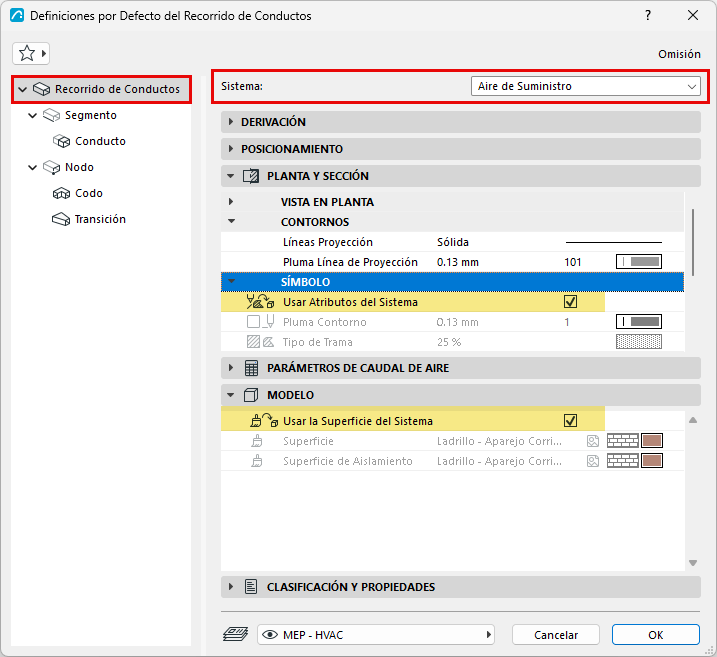717x657 pixels.
Task: Uncheck Usar la Superficie del Sistema
Action: (570, 421)
